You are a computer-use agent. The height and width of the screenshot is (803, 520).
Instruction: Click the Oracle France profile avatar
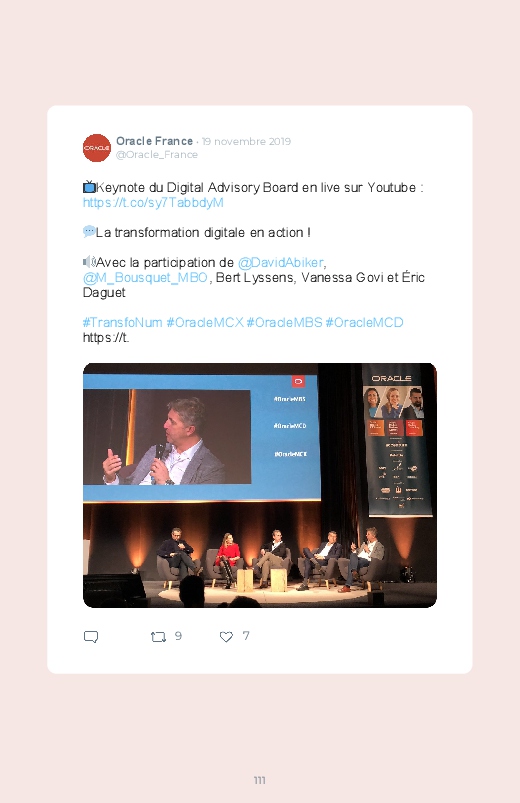[x=97, y=148]
